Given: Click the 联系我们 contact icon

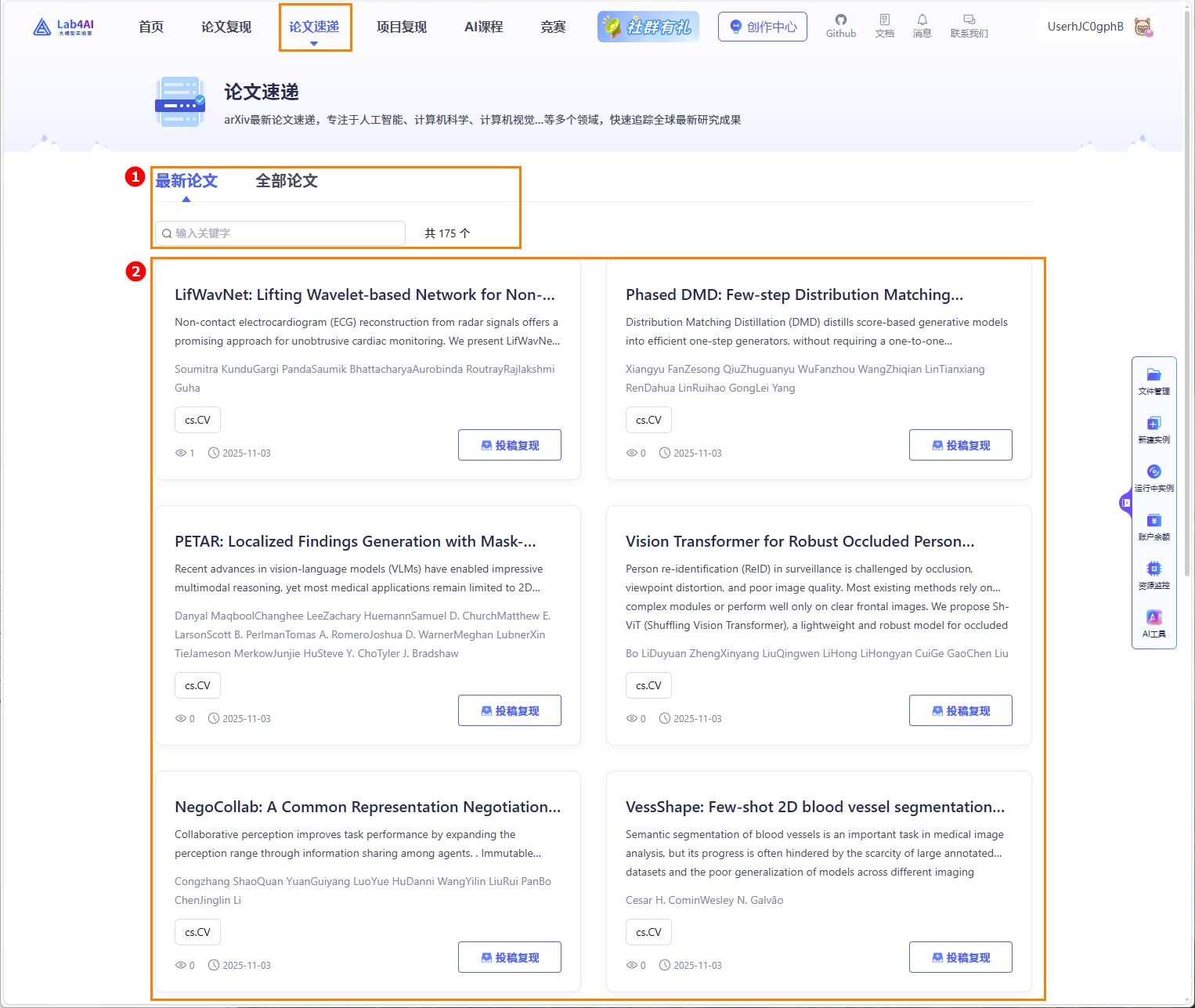Looking at the screenshot, I should point(969,25).
